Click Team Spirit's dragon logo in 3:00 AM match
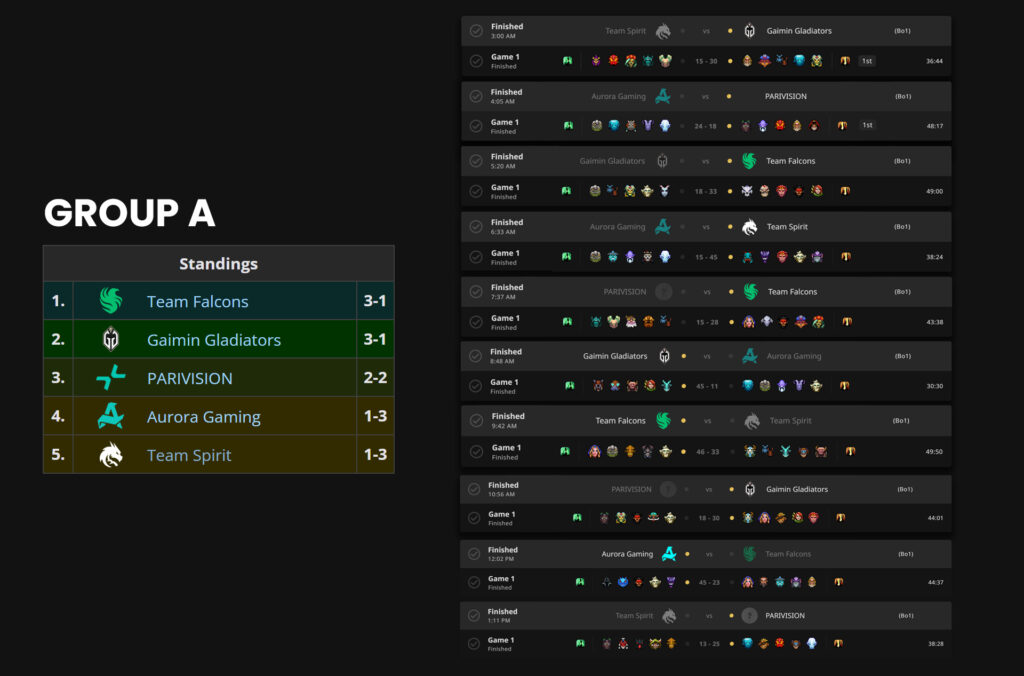The width and height of the screenshot is (1024, 676). tap(663, 31)
